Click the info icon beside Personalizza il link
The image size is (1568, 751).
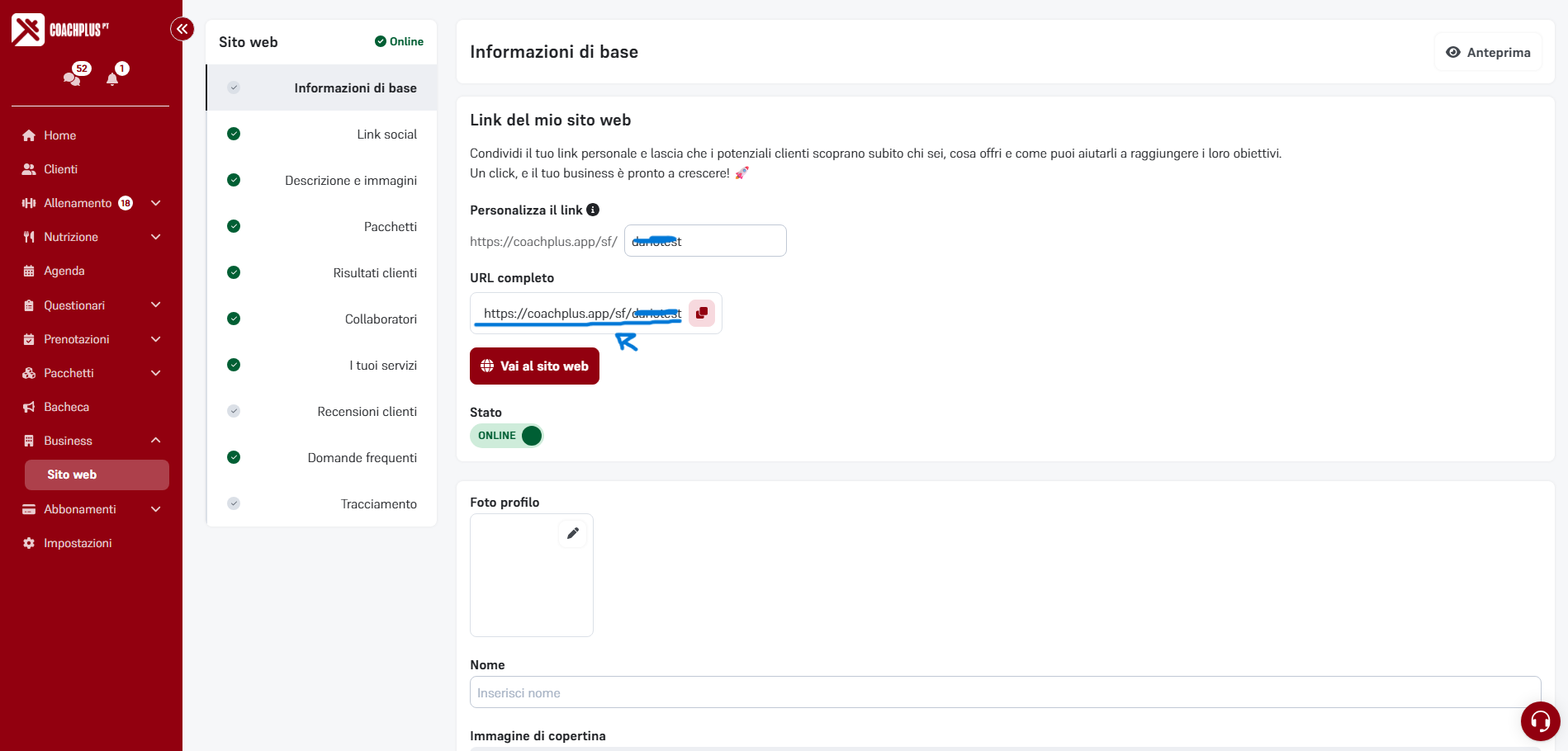click(593, 210)
